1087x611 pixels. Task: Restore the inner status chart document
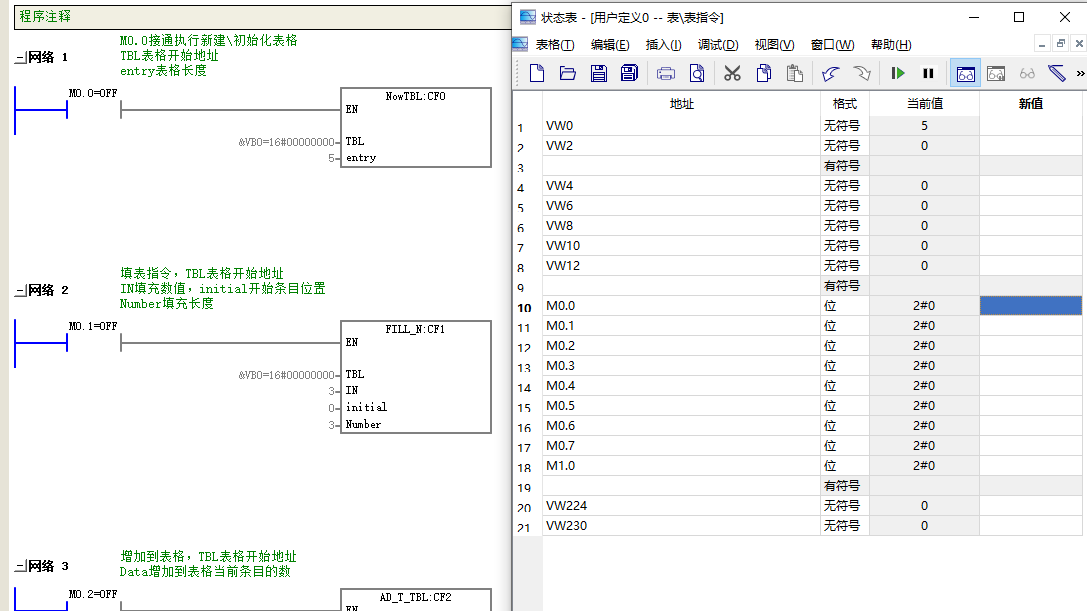(1061, 44)
